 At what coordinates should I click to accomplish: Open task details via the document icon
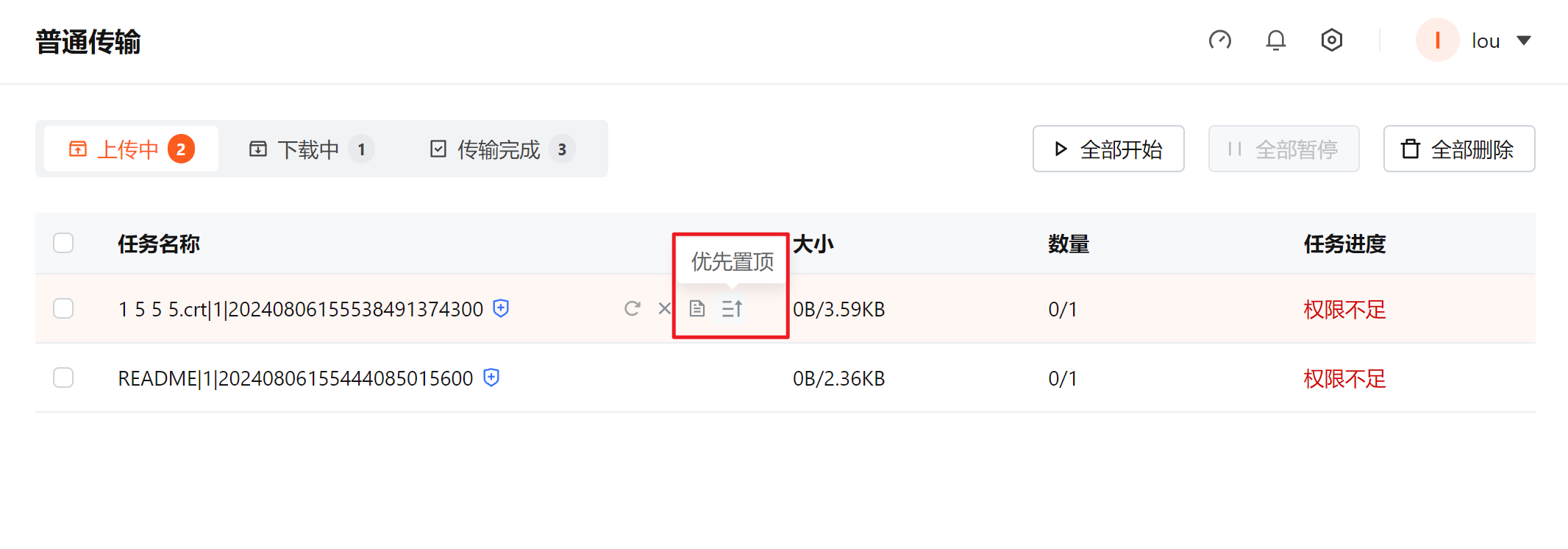click(697, 309)
